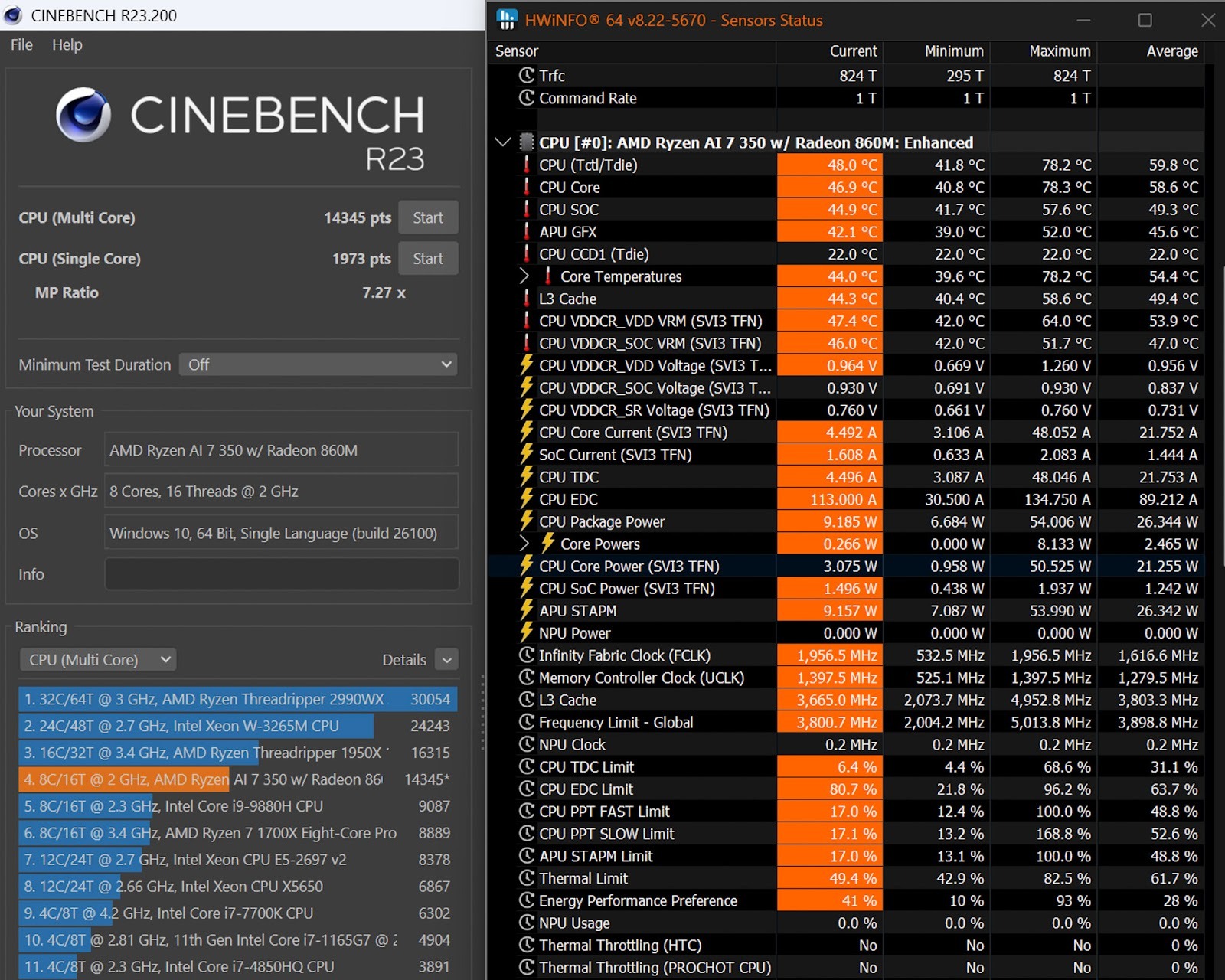Expand the Core Temperatures sensor group
The image size is (1225, 980).
click(x=524, y=276)
